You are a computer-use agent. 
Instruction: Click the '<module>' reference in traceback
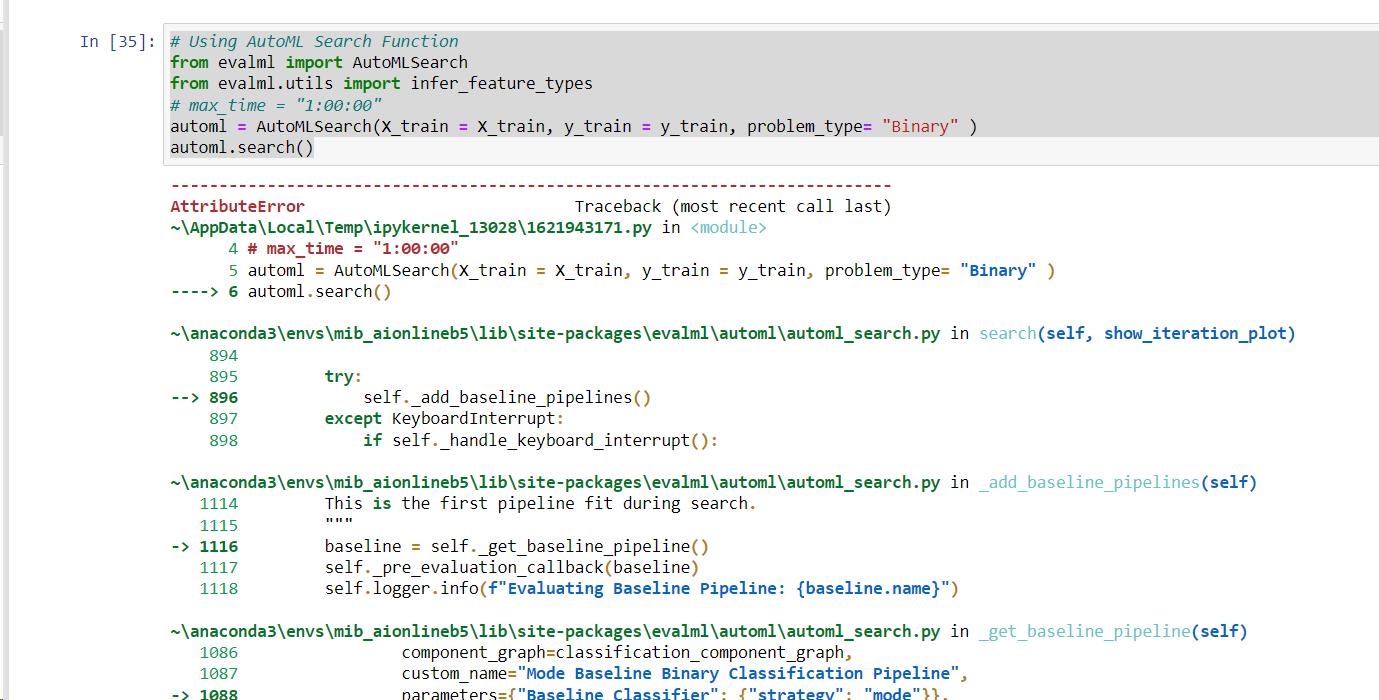click(x=729, y=227)
